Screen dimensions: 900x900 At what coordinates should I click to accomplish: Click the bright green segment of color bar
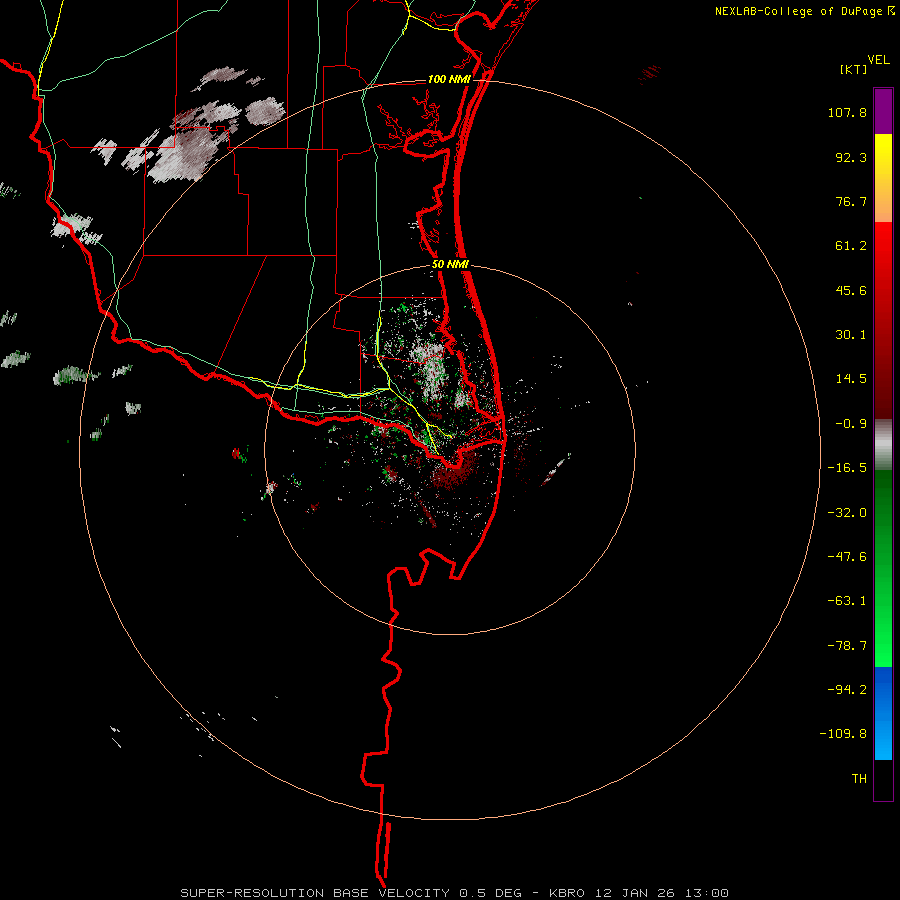point(883,568)
